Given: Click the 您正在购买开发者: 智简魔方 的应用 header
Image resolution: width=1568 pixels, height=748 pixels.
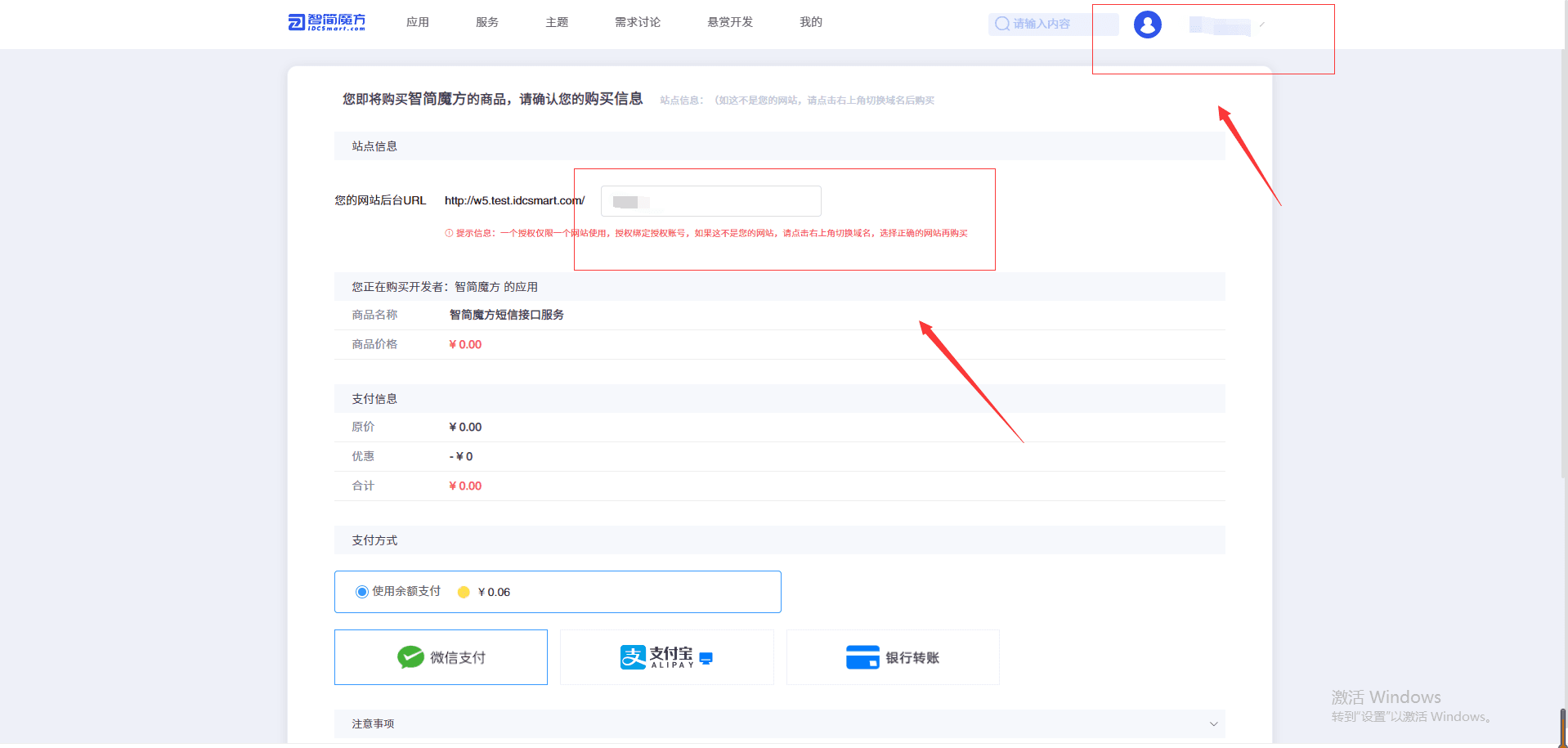Looking at the screenshot, I should point(780,287).
